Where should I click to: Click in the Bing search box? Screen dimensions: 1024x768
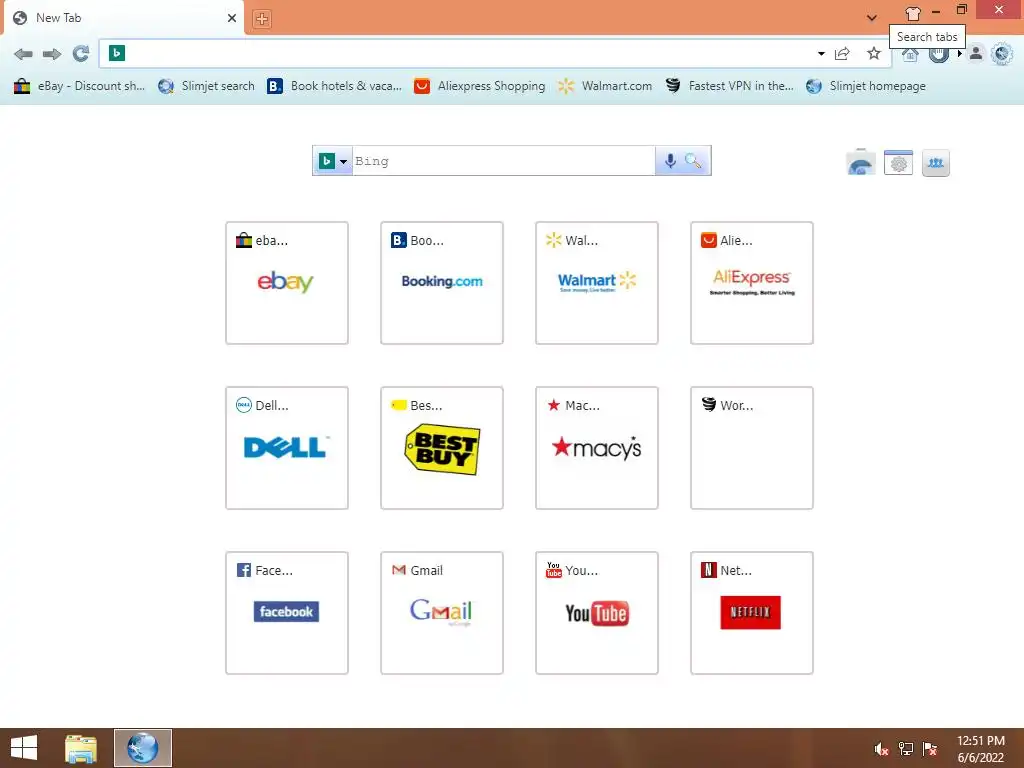click(x=504, y=161)
